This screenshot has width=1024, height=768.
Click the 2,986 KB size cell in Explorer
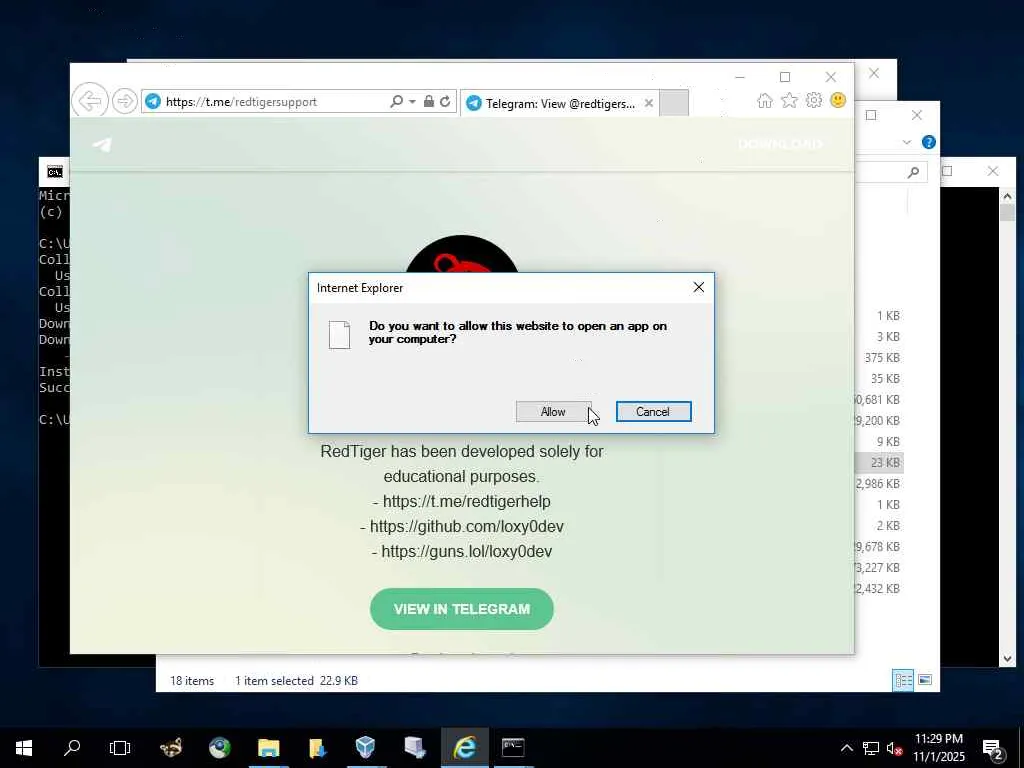[x=878, y=483]
